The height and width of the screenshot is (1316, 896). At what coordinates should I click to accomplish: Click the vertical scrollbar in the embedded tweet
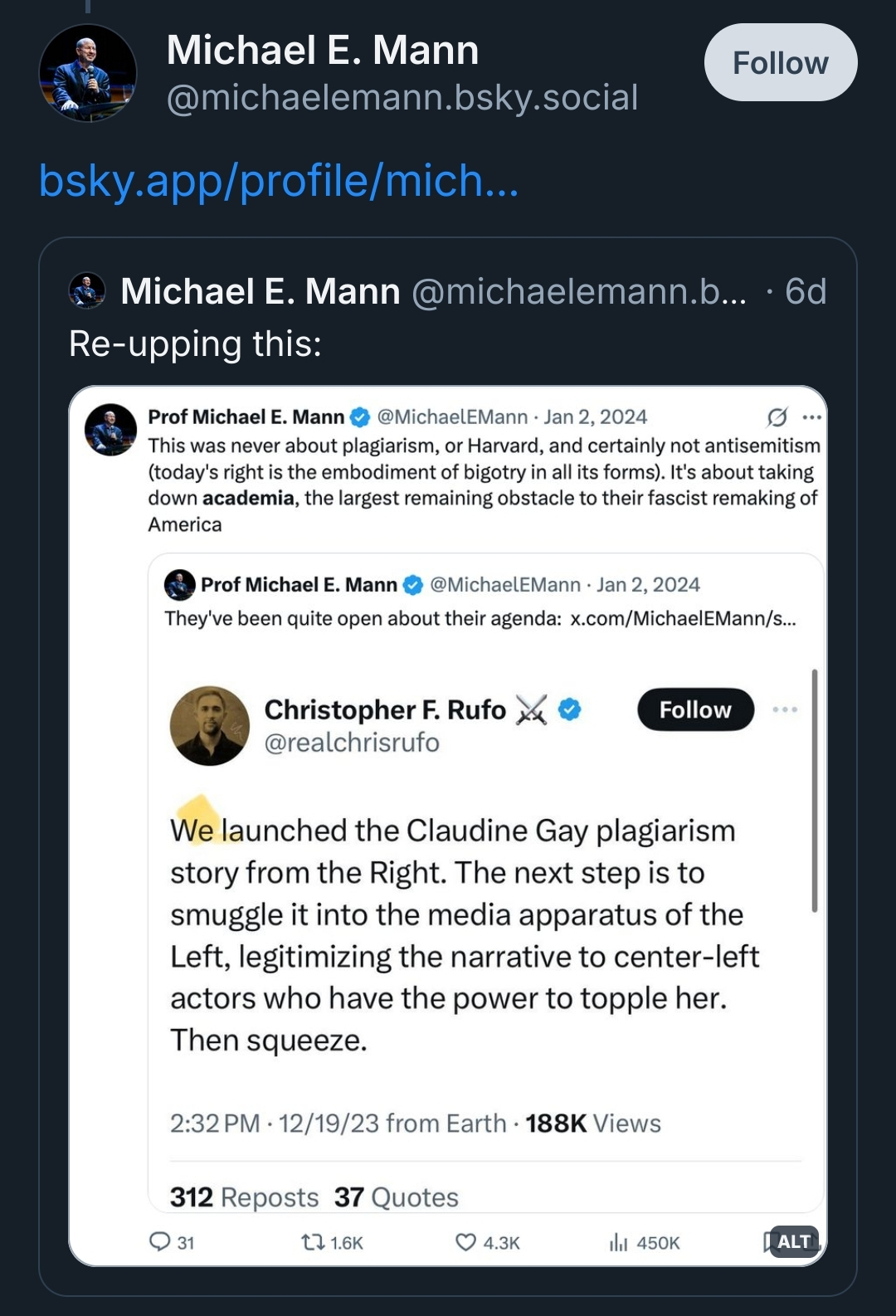[x=815, y=790]
